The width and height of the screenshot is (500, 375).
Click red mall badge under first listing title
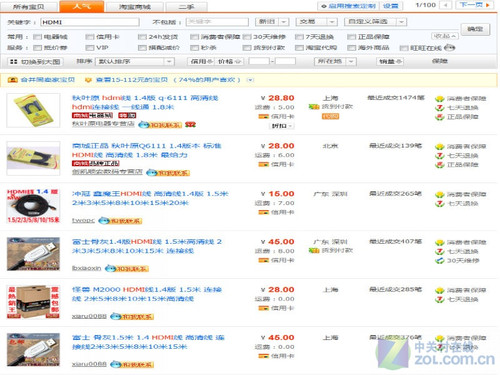(92, 115)
